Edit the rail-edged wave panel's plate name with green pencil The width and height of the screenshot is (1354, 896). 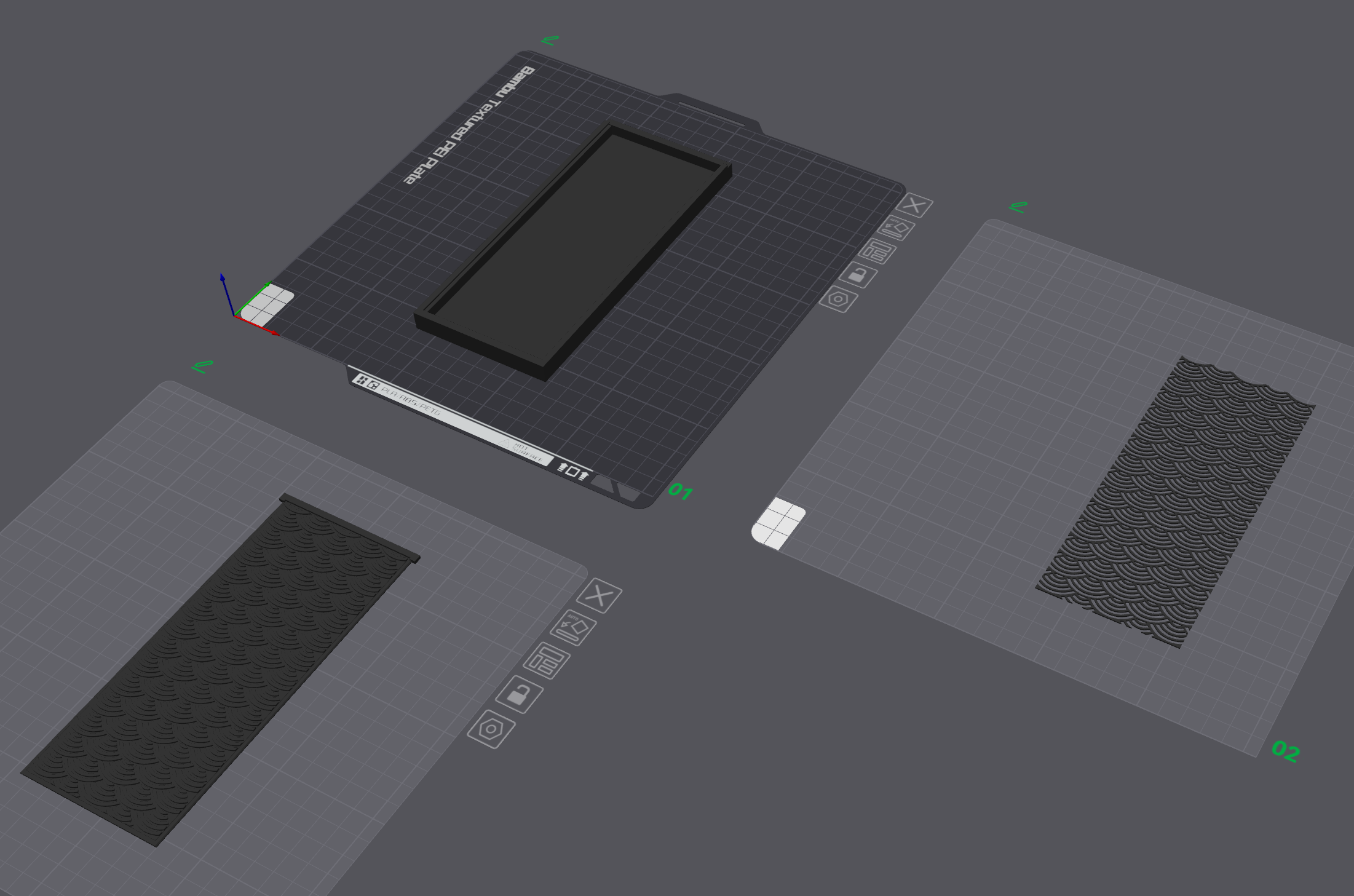pyautogui.click(x=202, y=367)
